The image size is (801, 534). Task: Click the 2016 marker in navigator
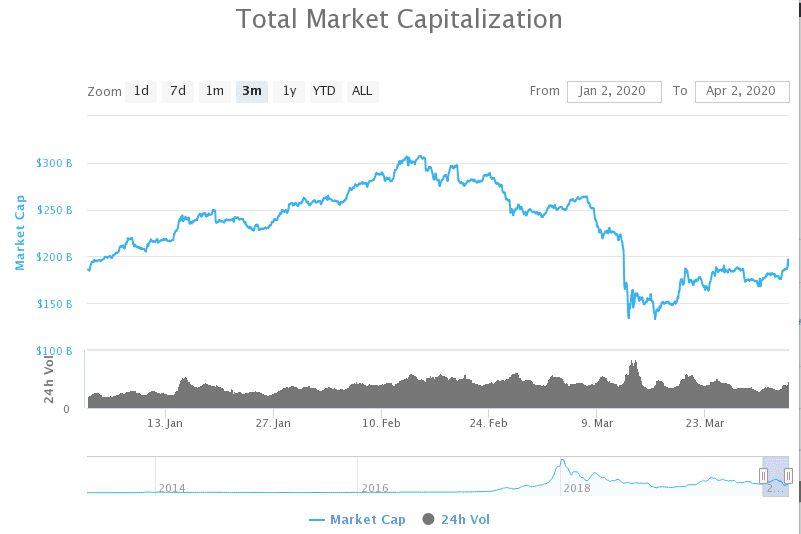tap(375, 488)
